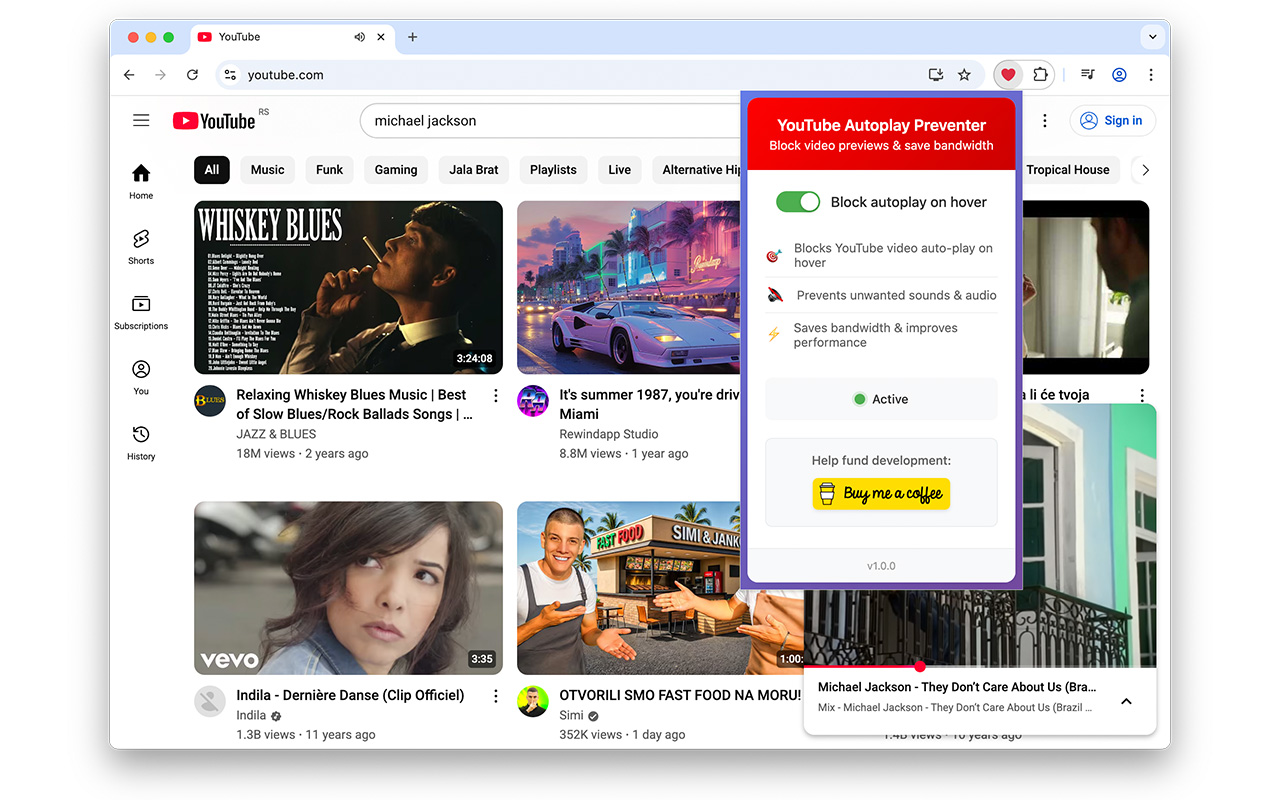Image resolution: width=1280 pixels, height=800 pixels.
Task: Click the miniplayer Michael Jackson title
Action: point(957,687)
